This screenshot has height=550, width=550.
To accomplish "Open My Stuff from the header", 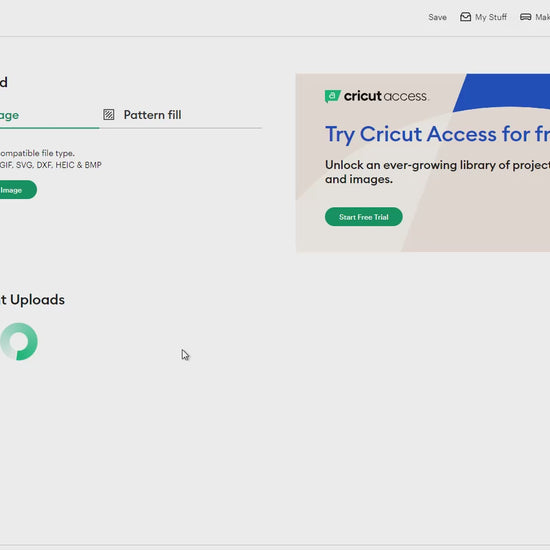I will pyautogui.click(x=483, y=17).
